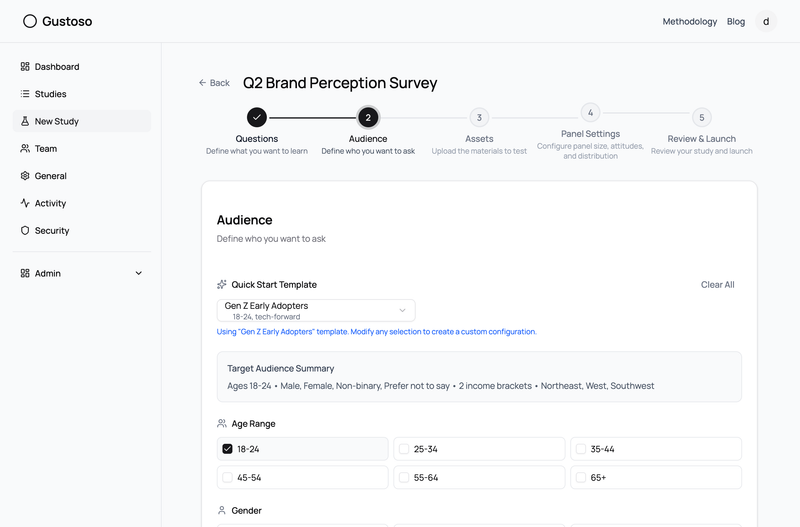This screenshot has height=527, width=800.
Task: Click the Security shield icon
Action: point(25,231)
